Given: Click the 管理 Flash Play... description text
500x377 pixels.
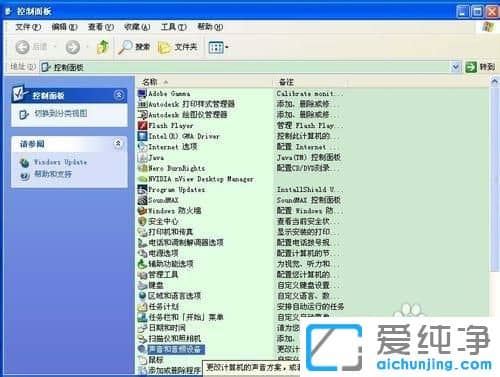Looking at the screenshot, I should click(x=310, y=126).
